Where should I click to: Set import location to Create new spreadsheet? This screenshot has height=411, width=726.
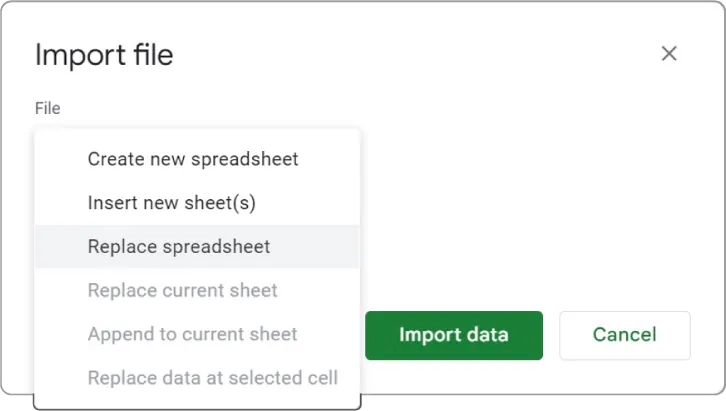tap(193, 159)
